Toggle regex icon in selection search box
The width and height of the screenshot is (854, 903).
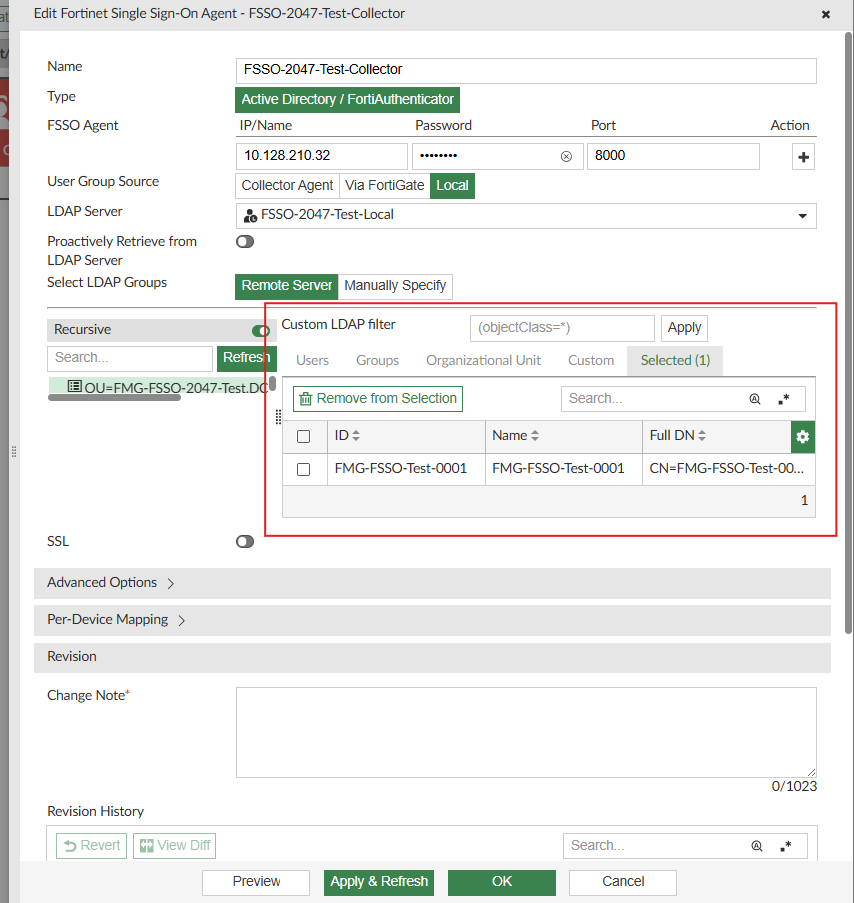click(784, 399)
